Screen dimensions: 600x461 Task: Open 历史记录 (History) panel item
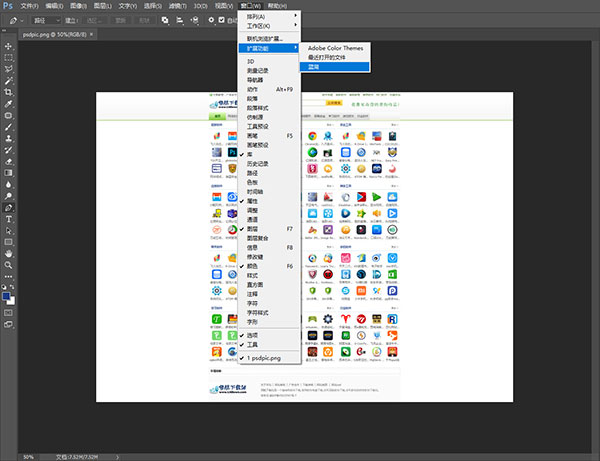[269, 164]
